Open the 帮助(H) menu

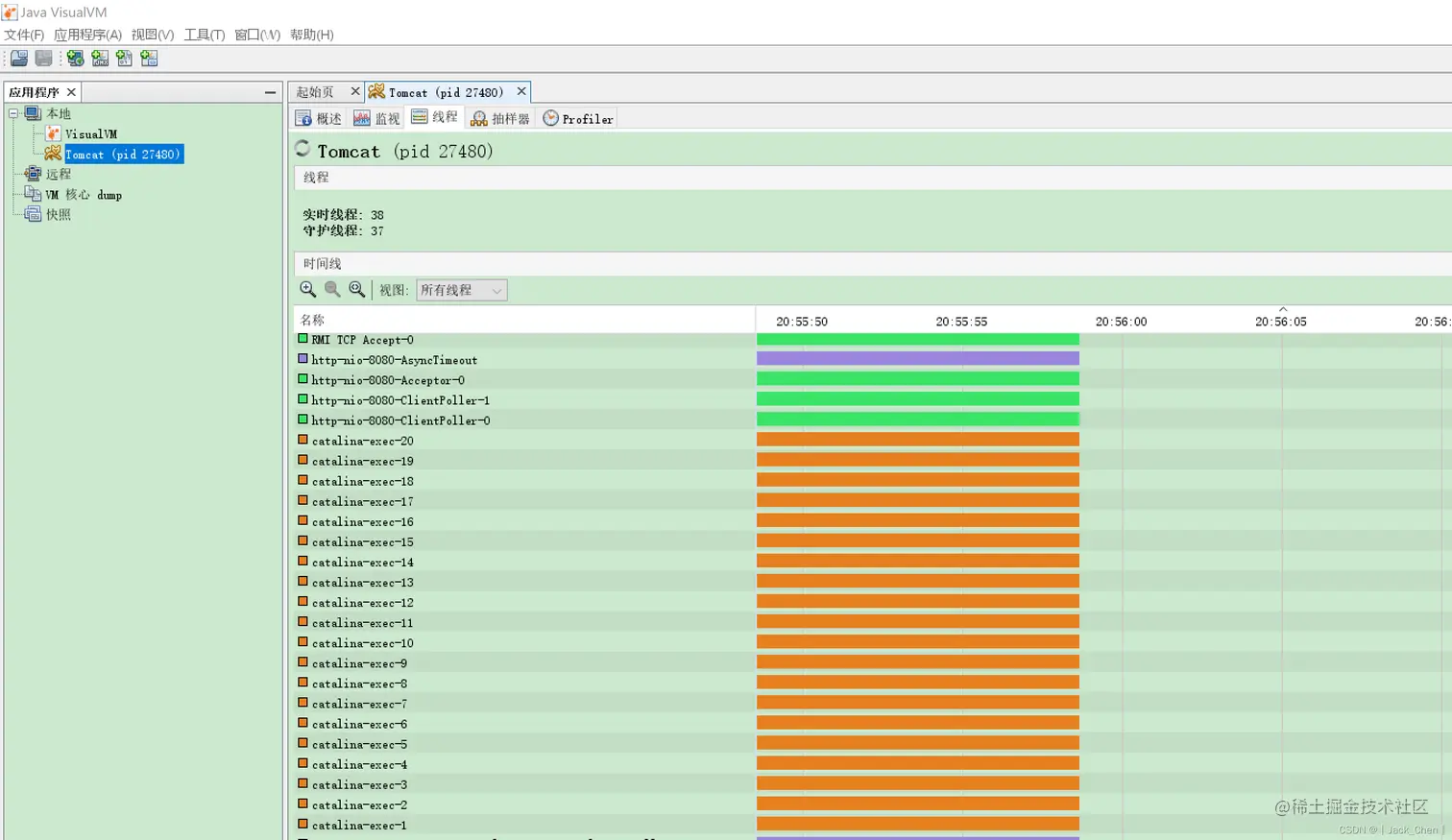tap(312, 35)
